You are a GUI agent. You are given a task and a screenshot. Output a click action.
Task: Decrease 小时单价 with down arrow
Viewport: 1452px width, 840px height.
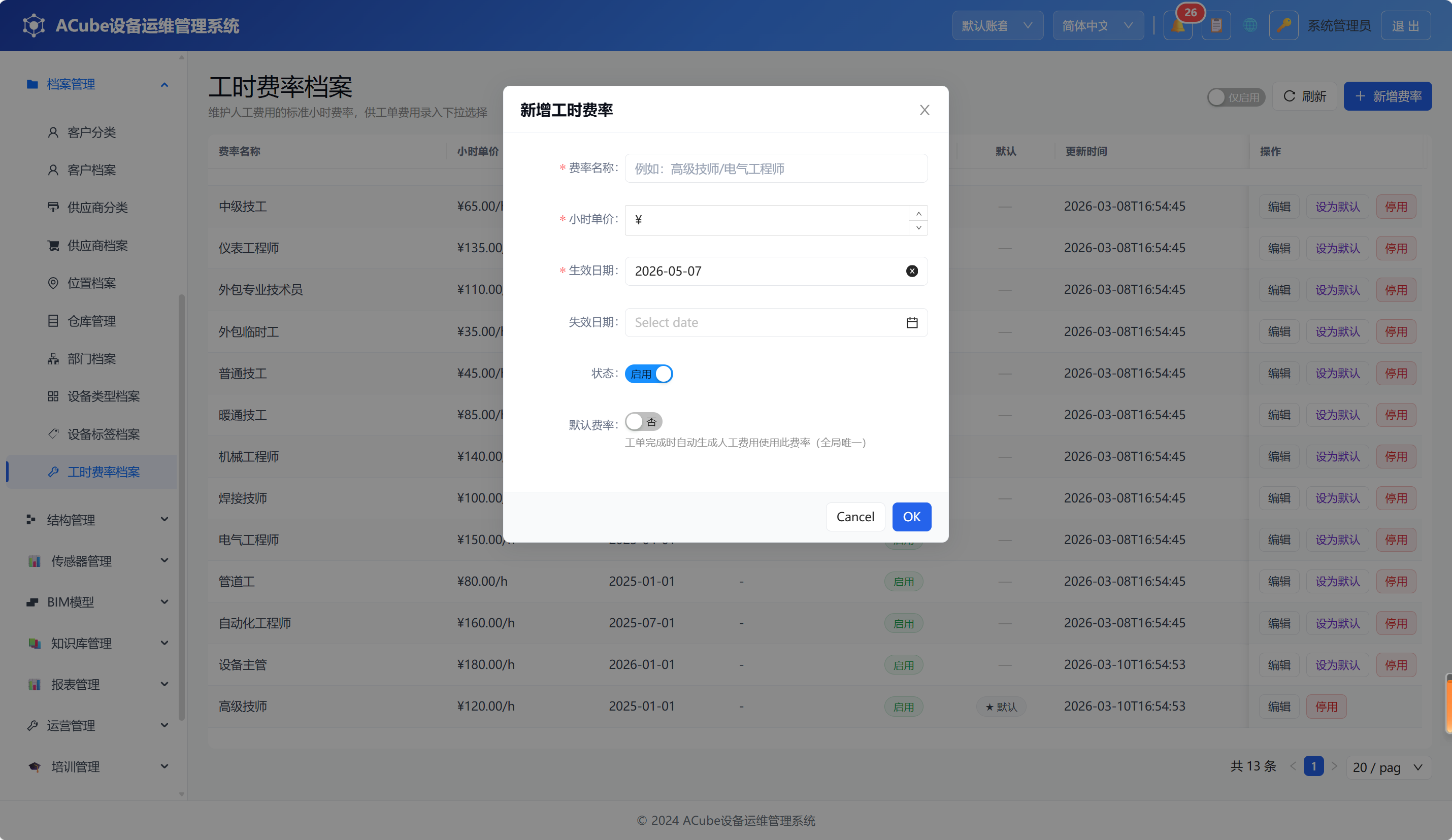coord(918,227)
